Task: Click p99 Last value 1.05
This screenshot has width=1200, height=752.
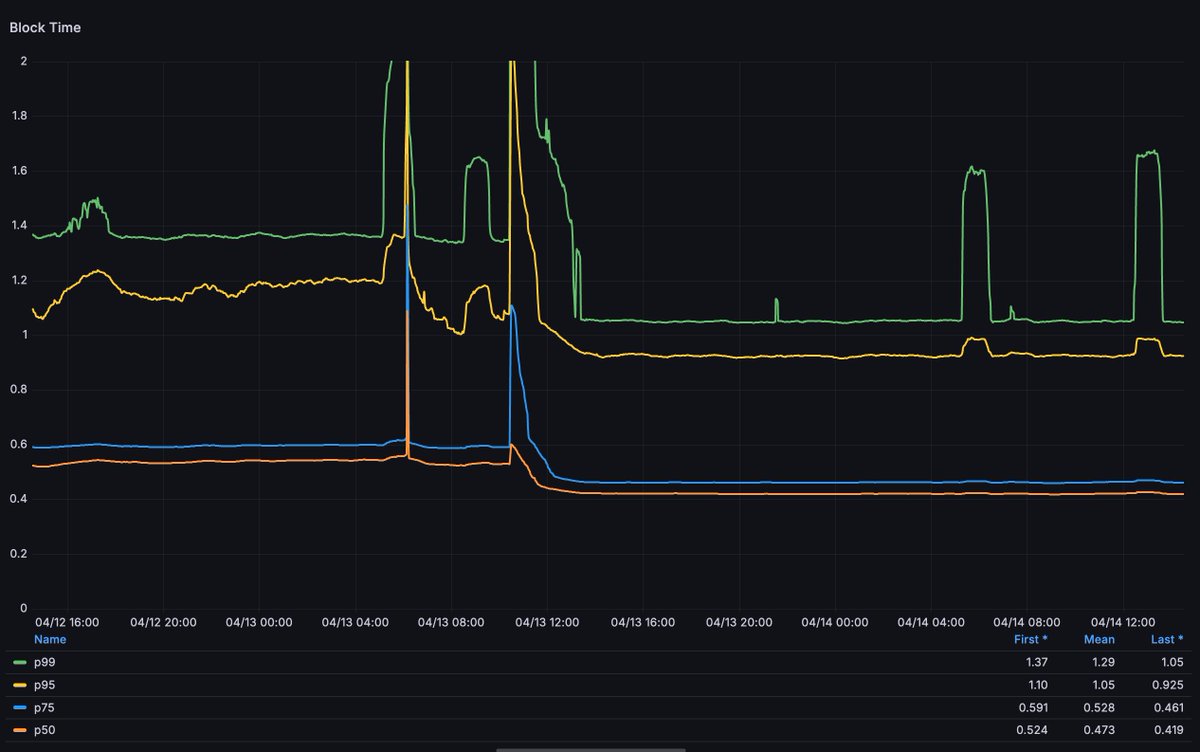Action: click(1171, 662)
